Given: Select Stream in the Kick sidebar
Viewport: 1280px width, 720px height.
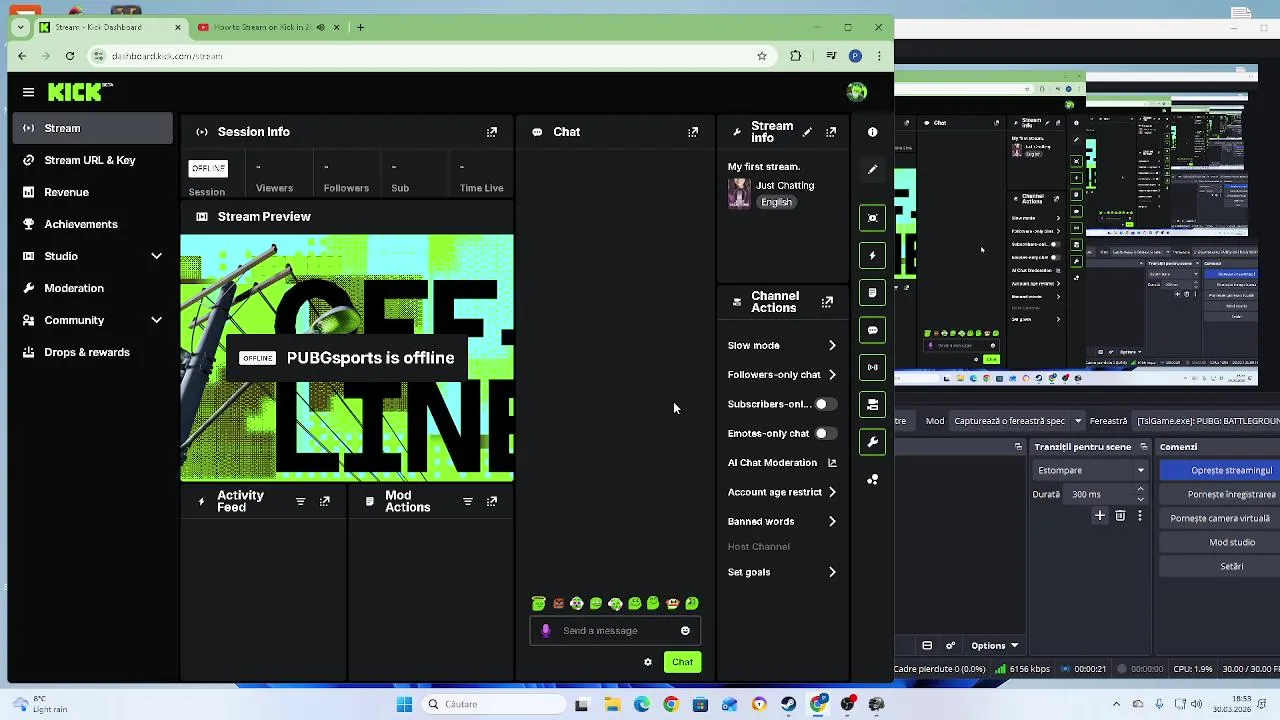Looking at the screenshot, I should tap(93, 128).
